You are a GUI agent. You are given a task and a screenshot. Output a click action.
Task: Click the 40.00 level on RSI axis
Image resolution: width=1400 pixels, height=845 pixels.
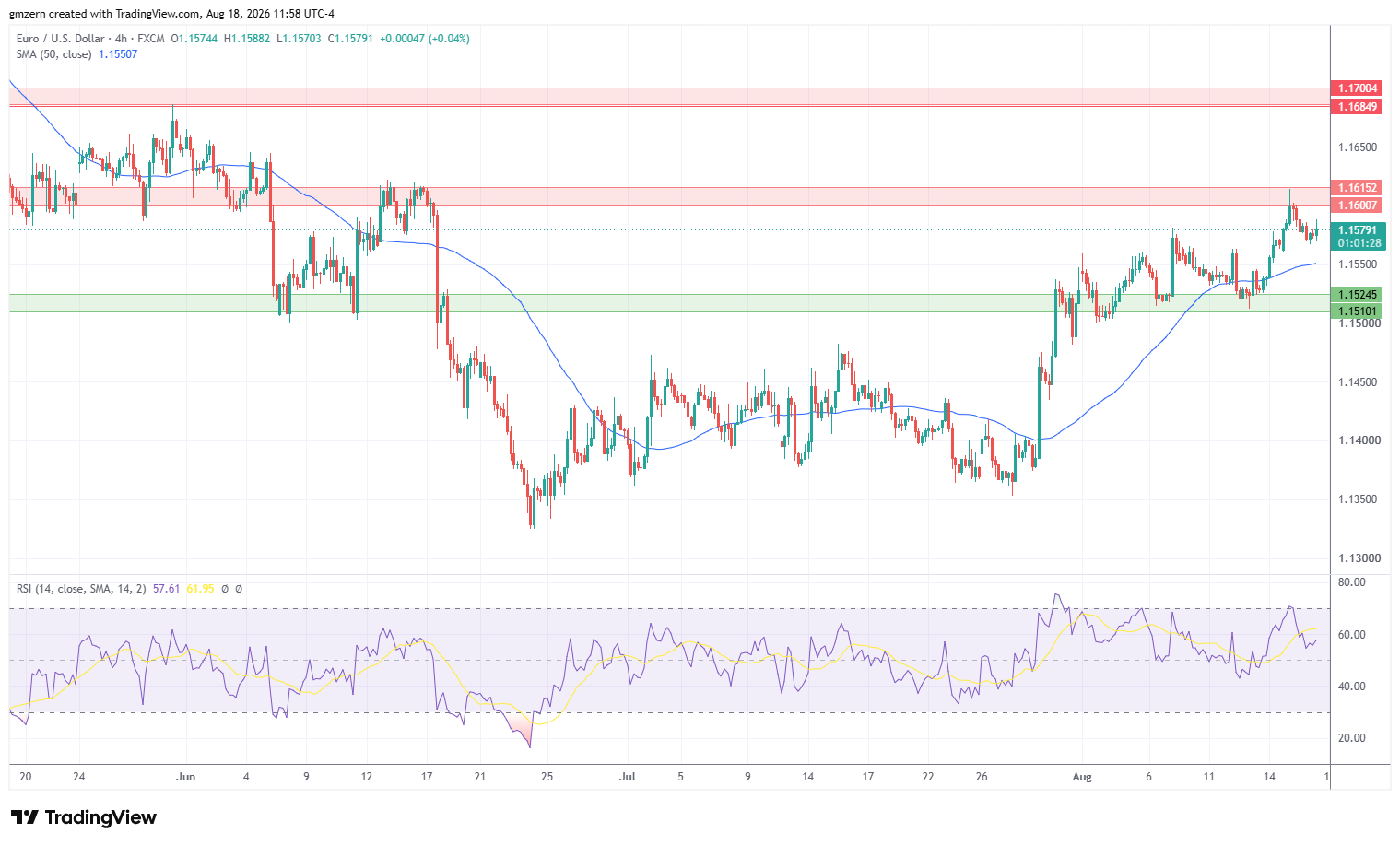point(1351,687)
